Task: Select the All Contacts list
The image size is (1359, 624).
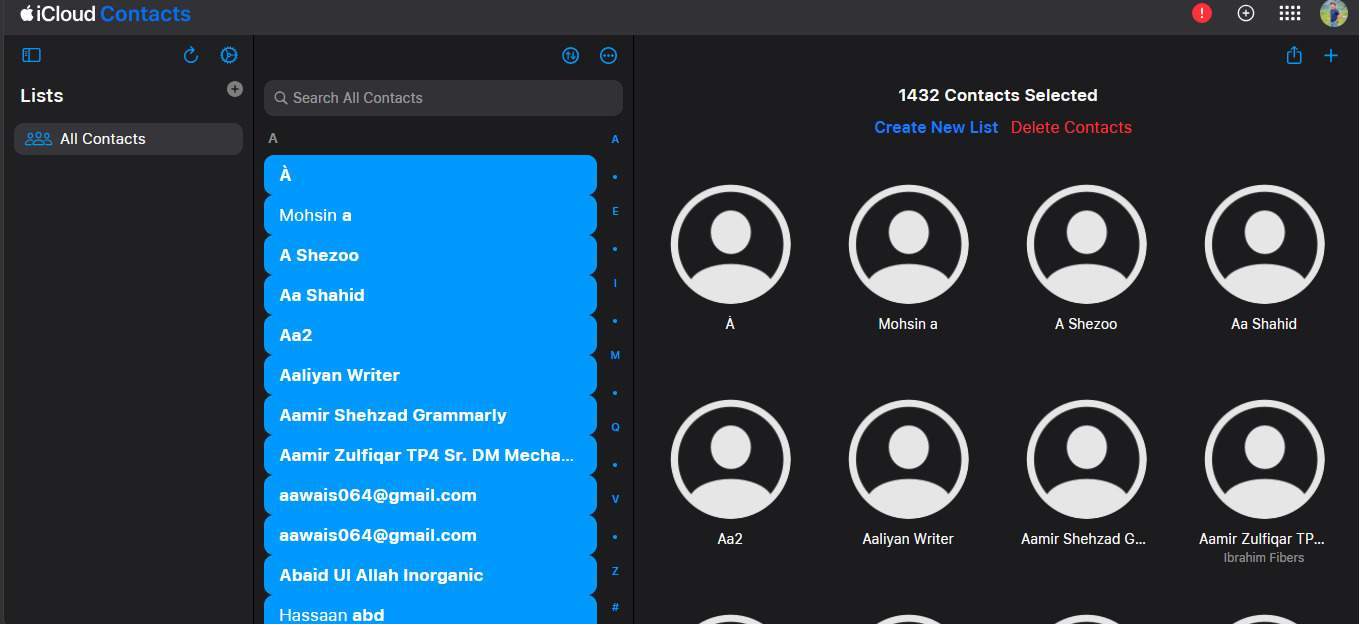Action: coord(128,139)
